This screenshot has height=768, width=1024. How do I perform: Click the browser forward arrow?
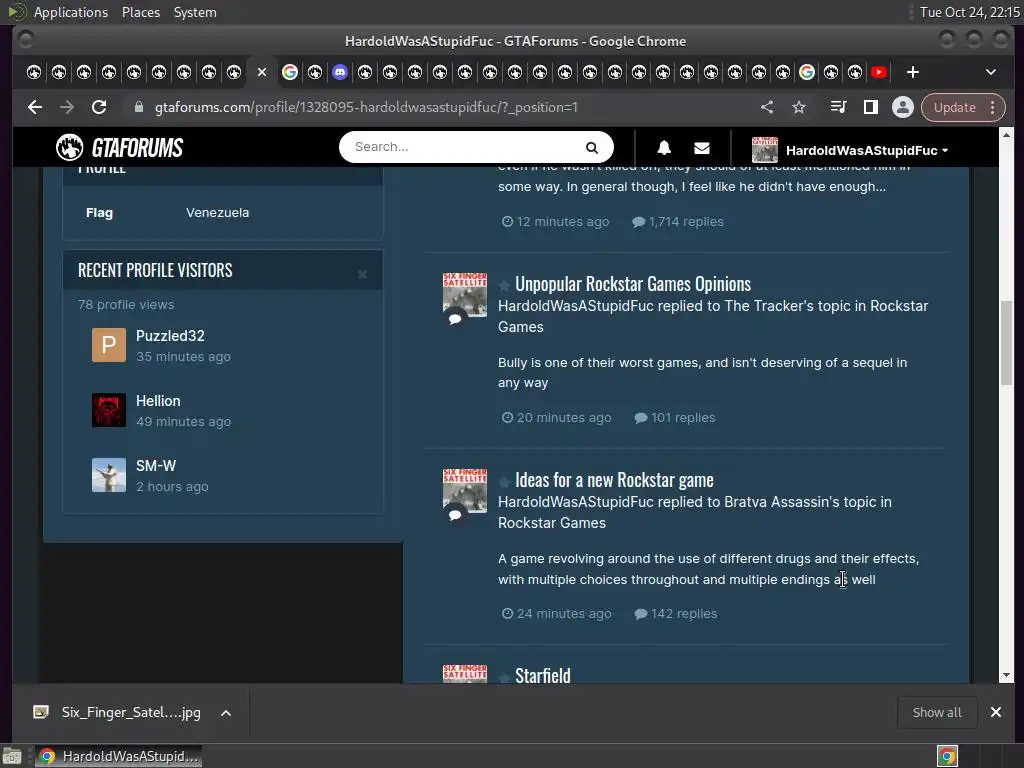click(67, 107)
